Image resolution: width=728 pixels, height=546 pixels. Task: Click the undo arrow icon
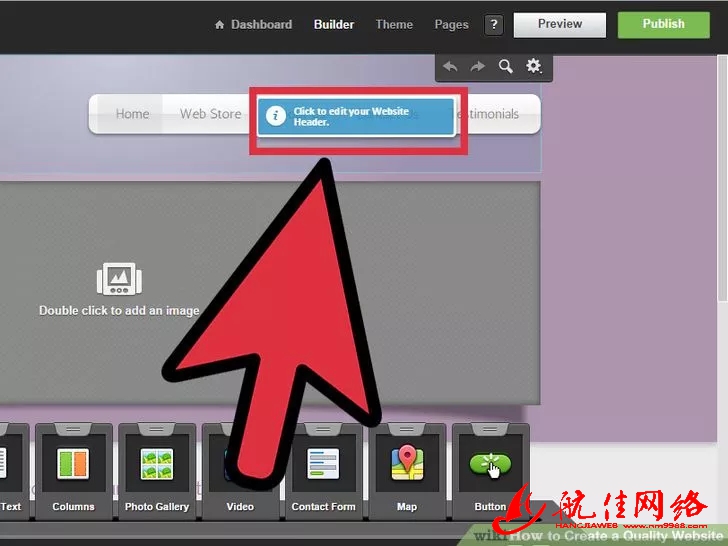(451, 66)
